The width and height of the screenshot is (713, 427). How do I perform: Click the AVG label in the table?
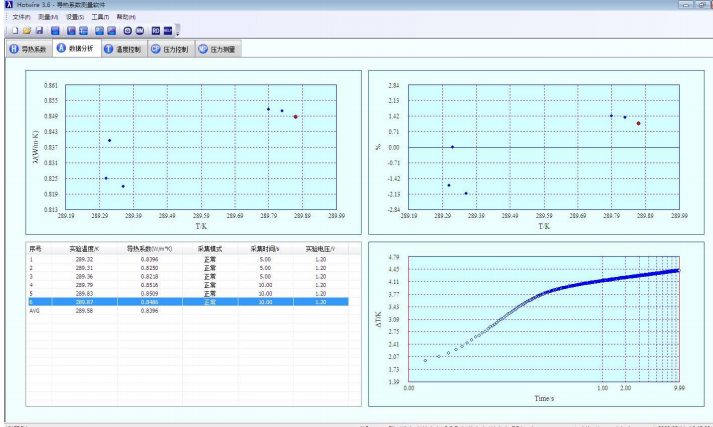click(x=34, y=311)
